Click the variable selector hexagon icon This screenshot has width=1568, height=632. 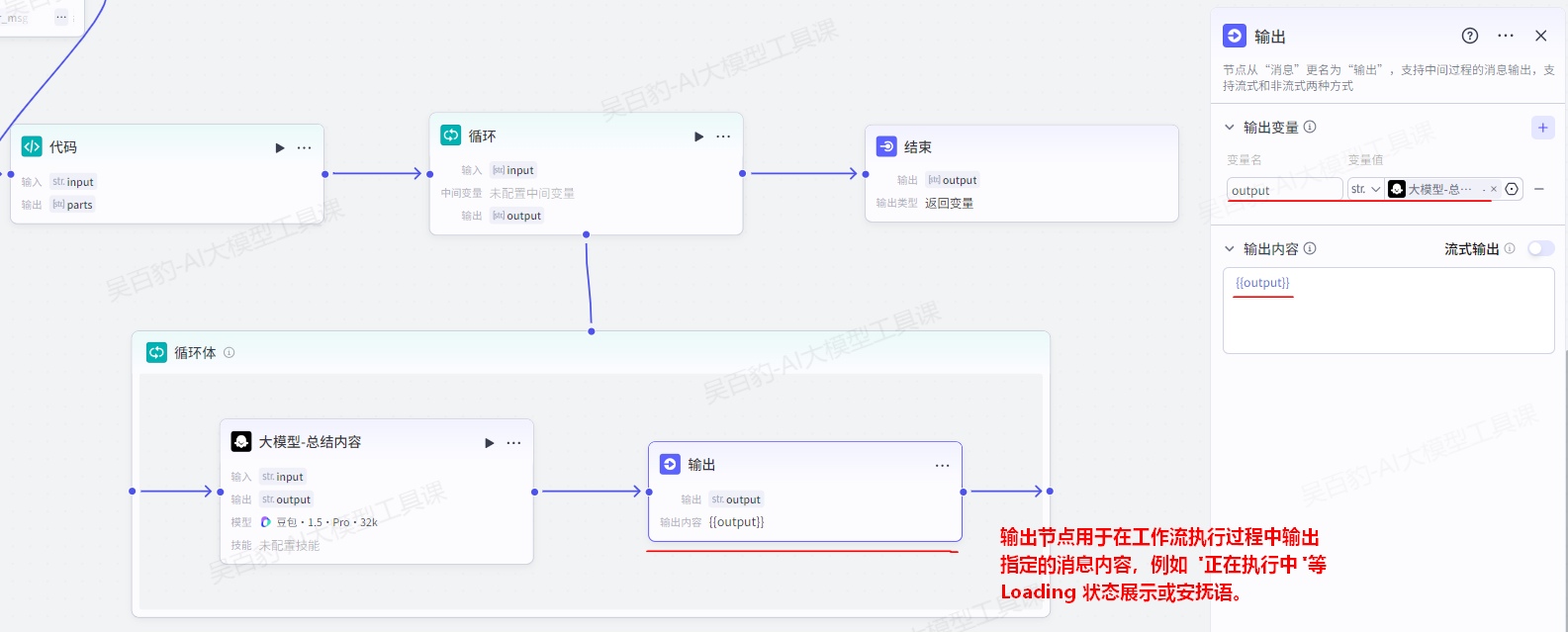1512,189
